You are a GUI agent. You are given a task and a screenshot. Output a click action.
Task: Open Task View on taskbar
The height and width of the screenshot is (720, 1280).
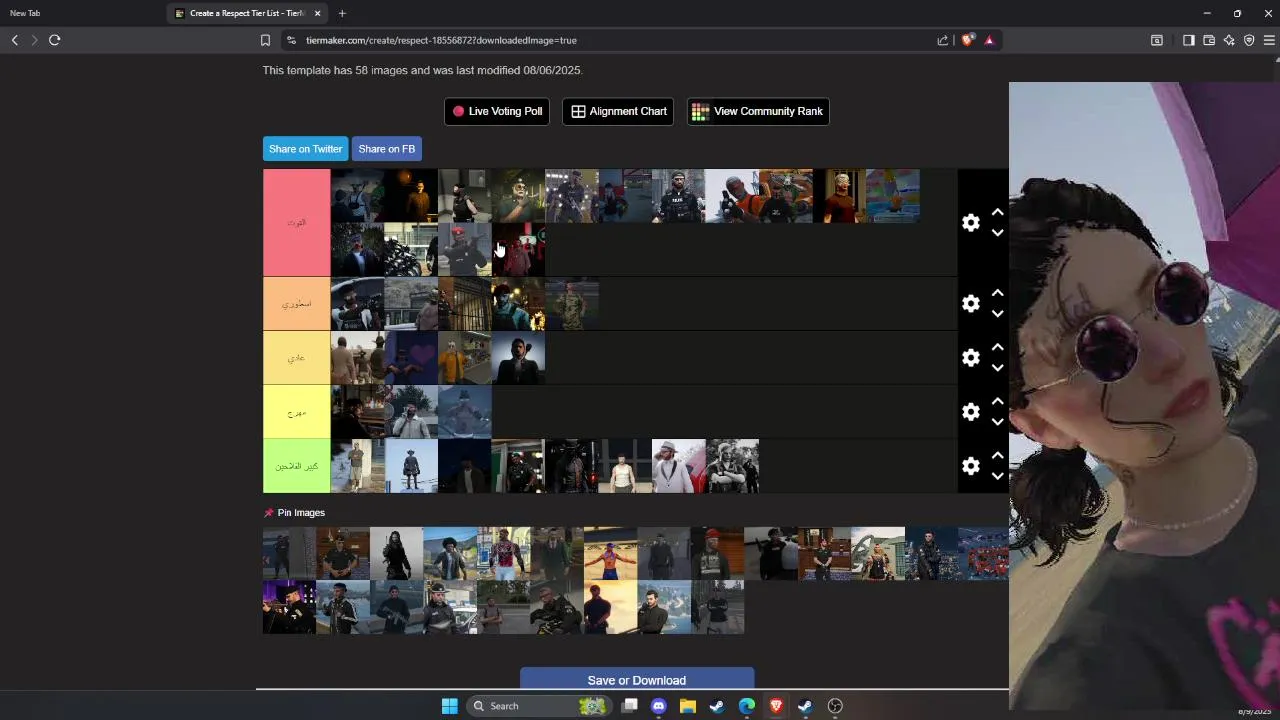click(x=629, y=706)
